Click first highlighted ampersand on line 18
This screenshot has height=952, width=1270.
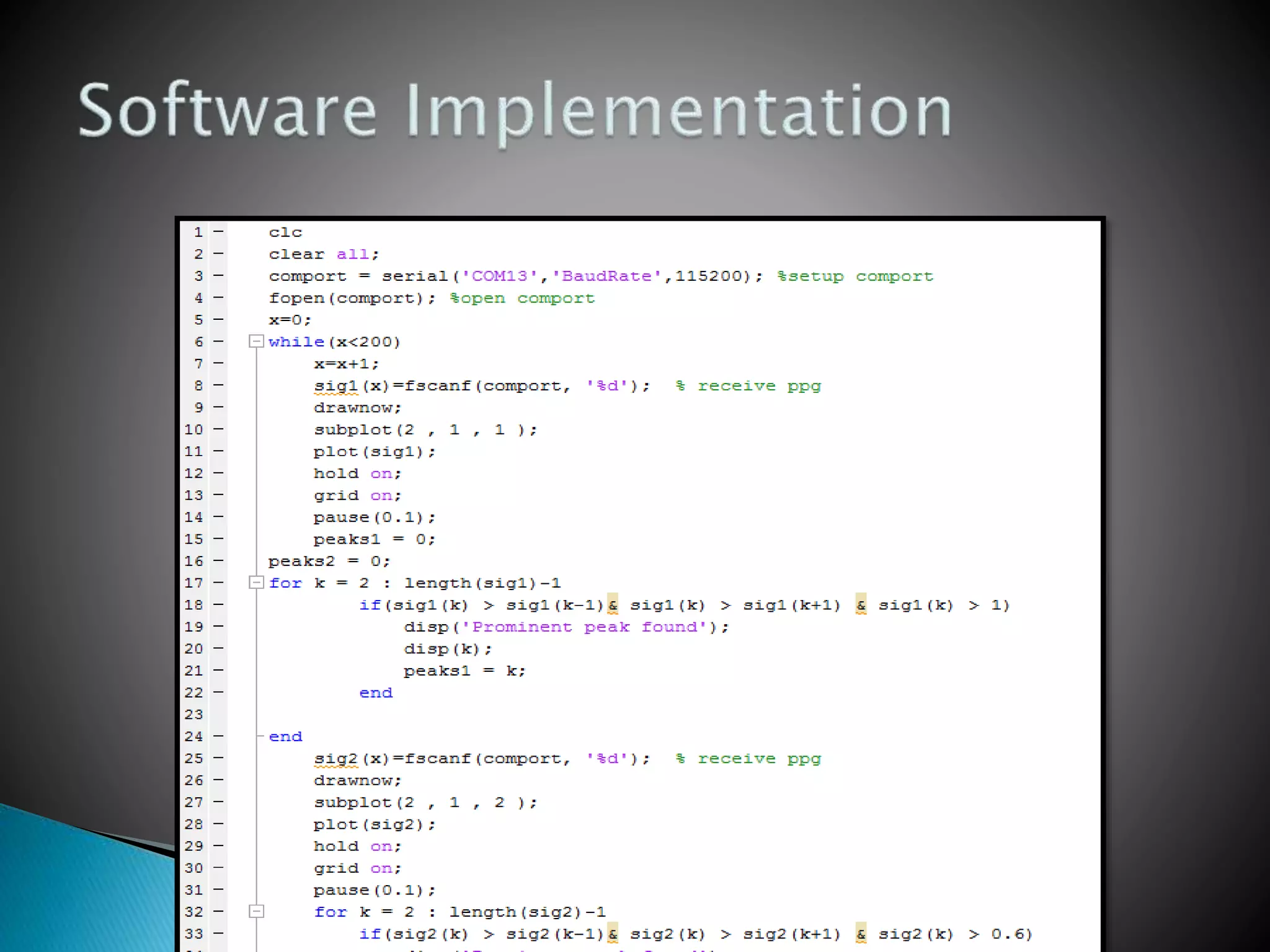coord(613,605)
